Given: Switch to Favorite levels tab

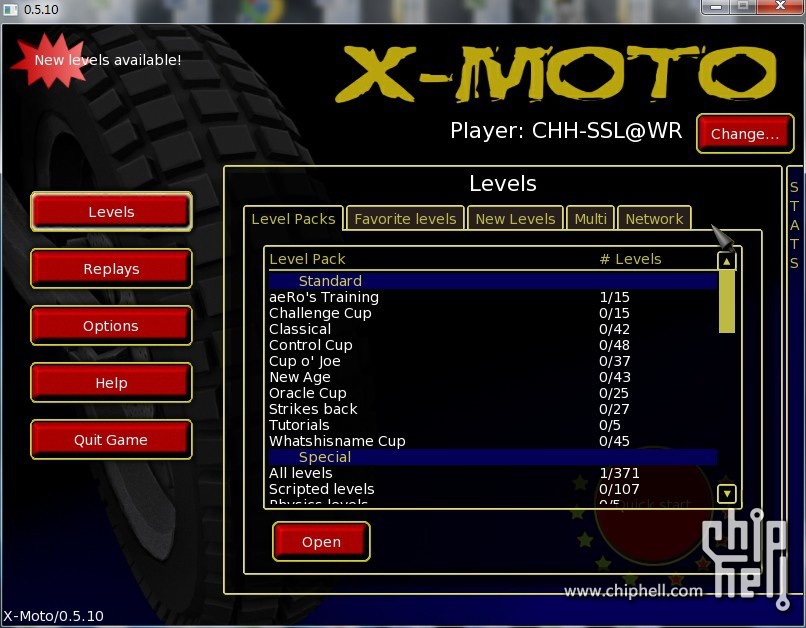Looking at the screenshot, I should (405, 219).
